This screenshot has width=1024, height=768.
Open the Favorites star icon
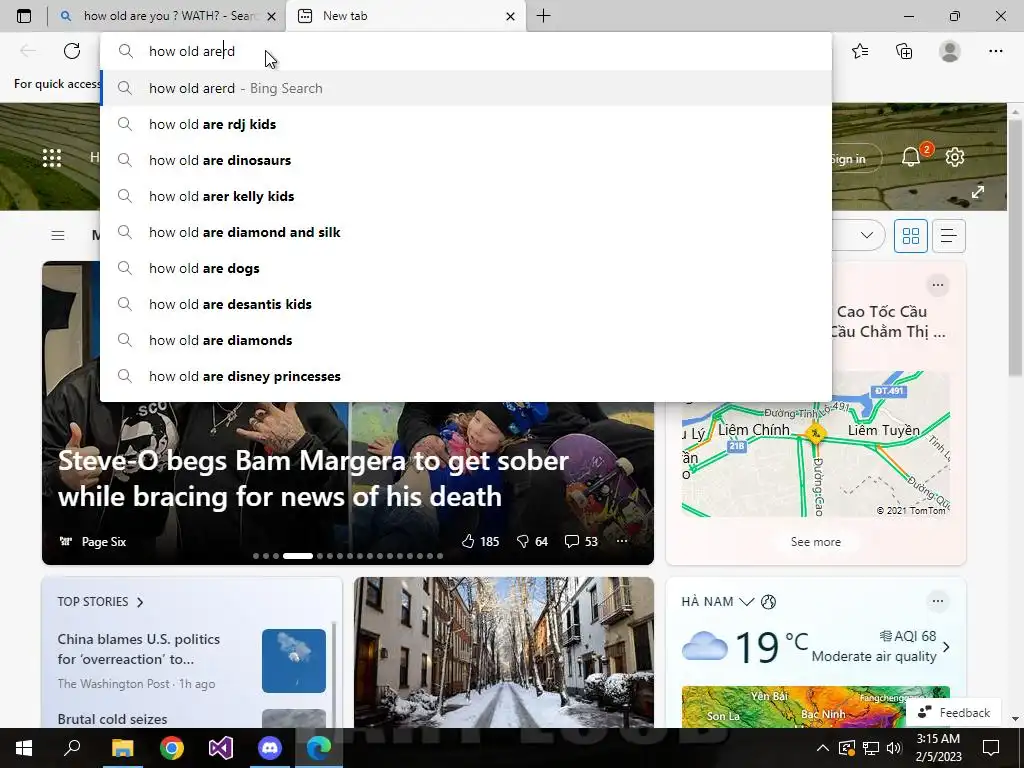click(x=860, y=51)
